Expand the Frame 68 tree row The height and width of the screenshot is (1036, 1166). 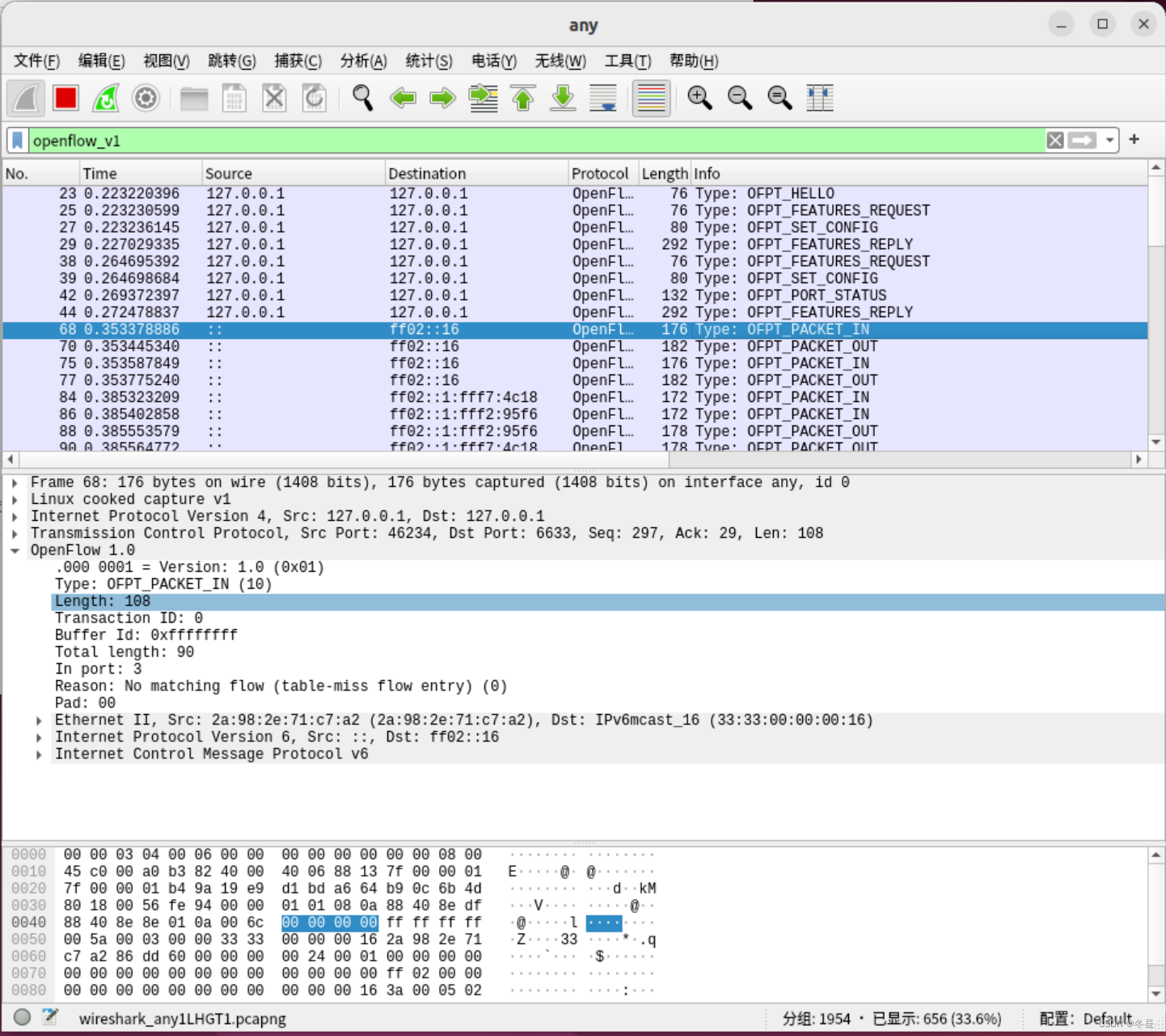pyautogui.click(x=15, y=483)
